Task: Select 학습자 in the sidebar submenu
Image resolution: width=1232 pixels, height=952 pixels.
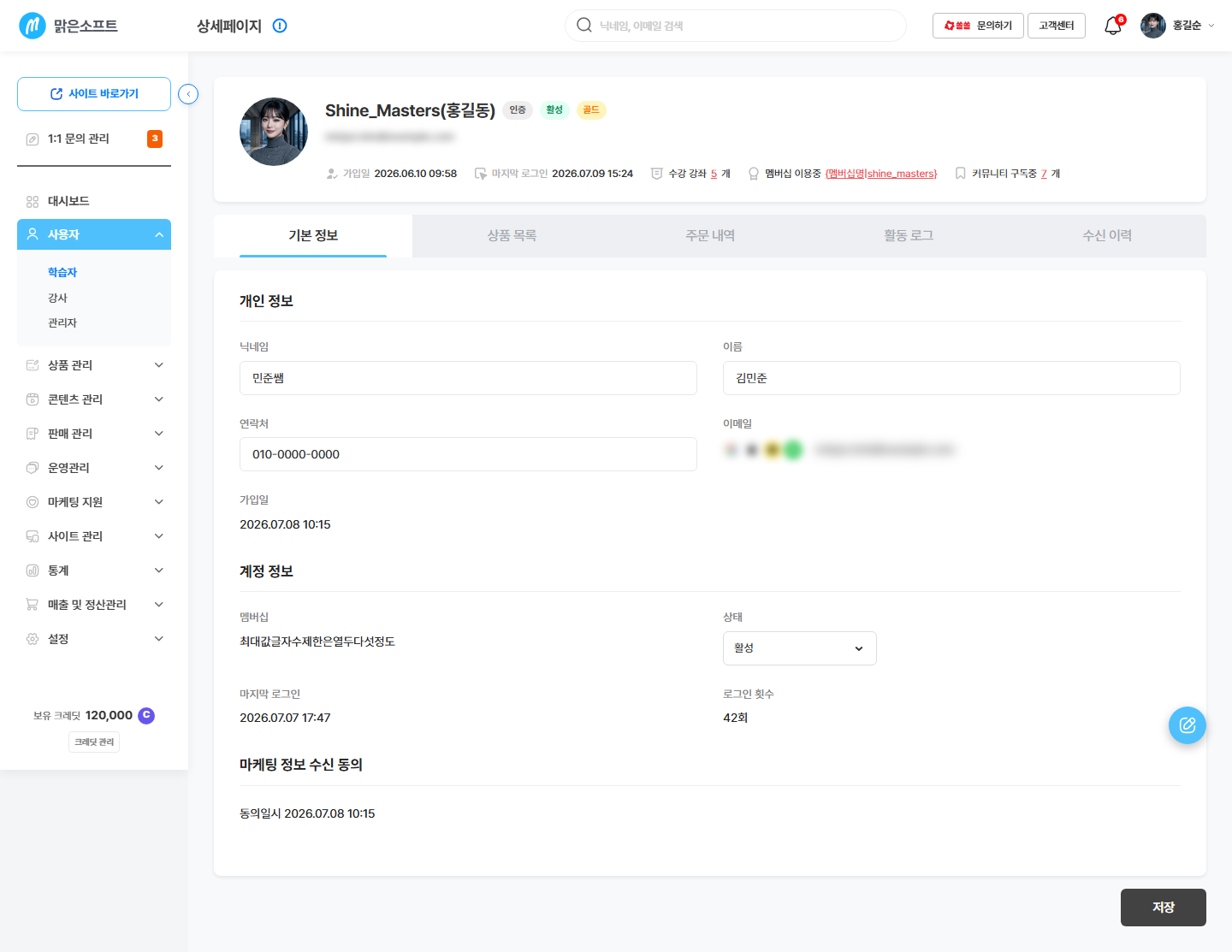Action: [62, 272]
